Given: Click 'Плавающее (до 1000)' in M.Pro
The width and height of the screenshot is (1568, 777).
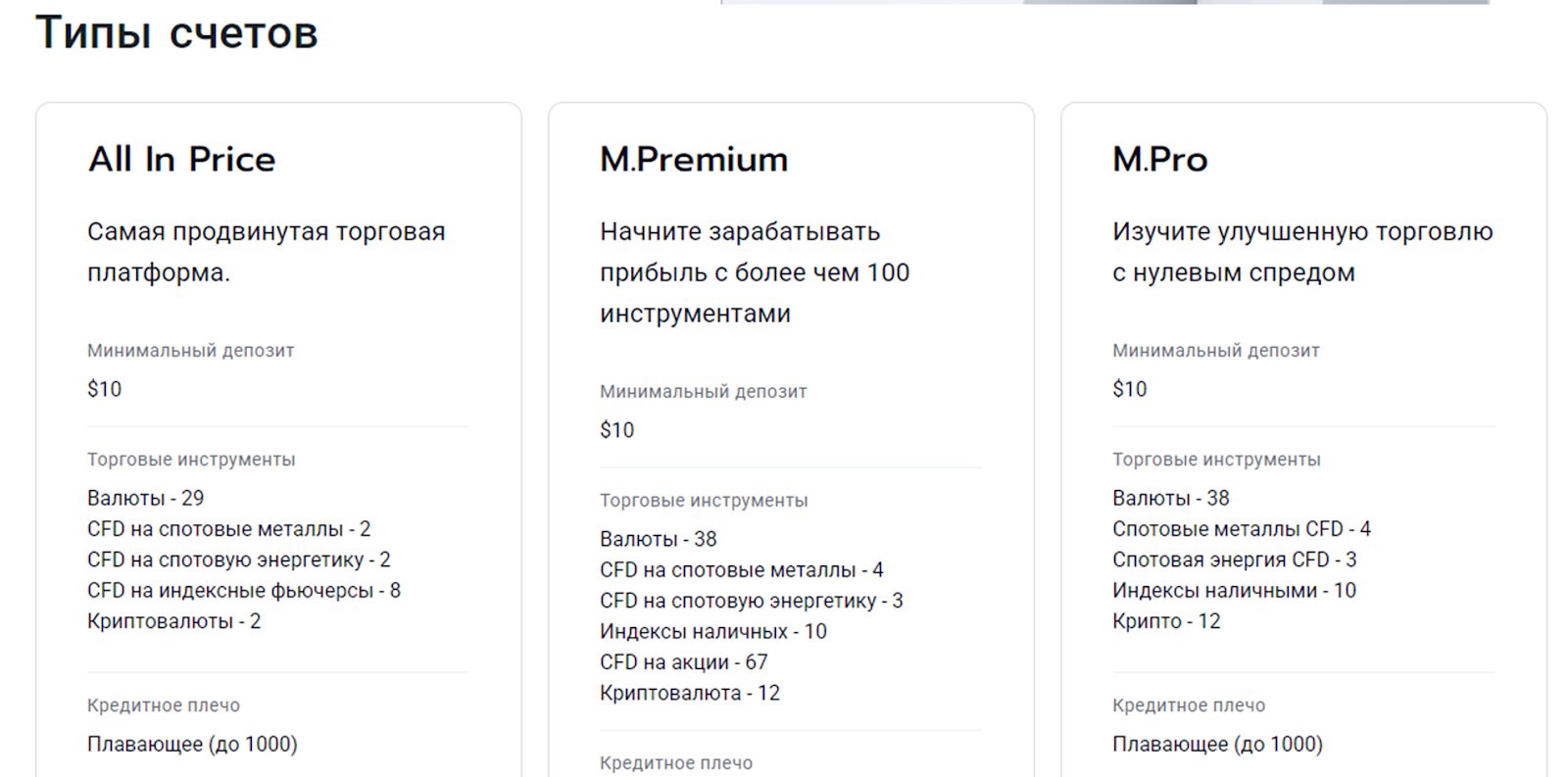Looking at the screenshot, I should pos(1218,744).
